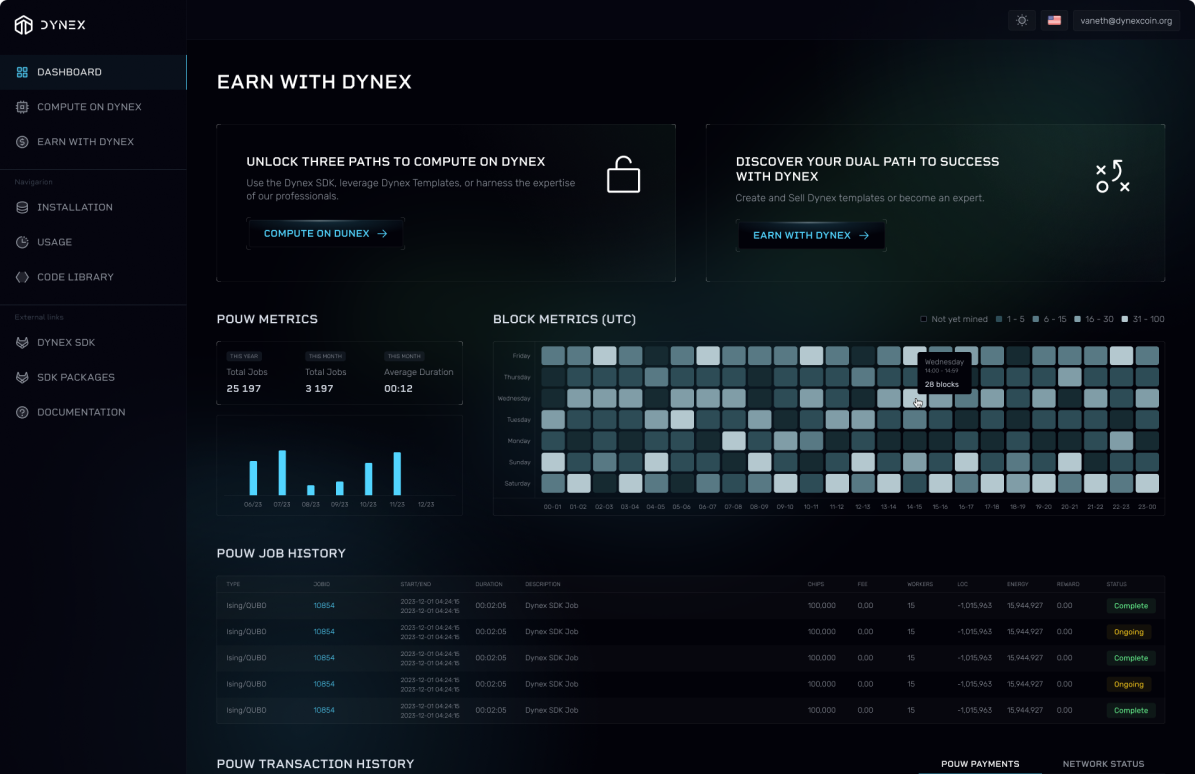Click the JOBID column header
The height and width of the screenshot is (774, 1195).
[322, 584]
